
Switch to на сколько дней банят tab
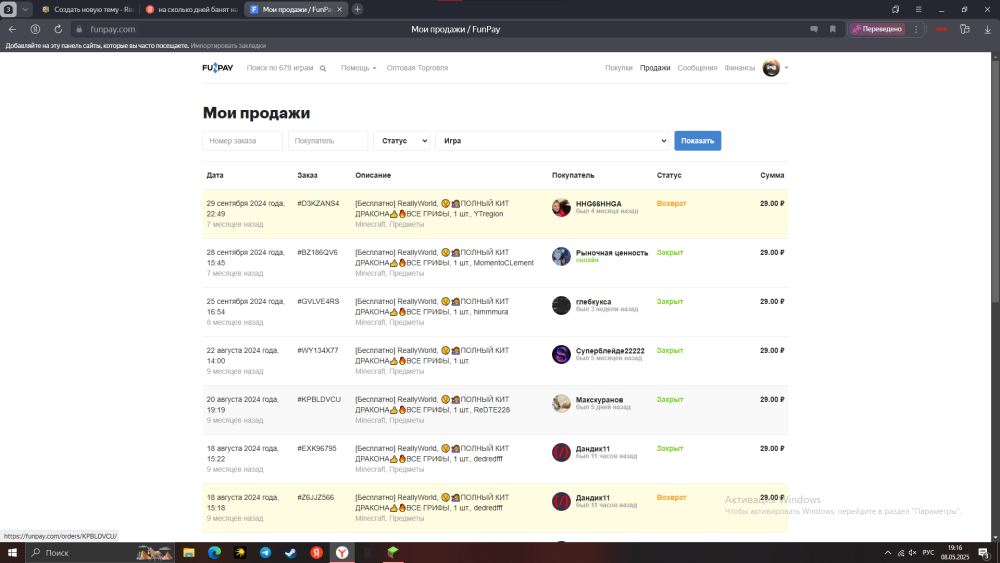[192, 10]
